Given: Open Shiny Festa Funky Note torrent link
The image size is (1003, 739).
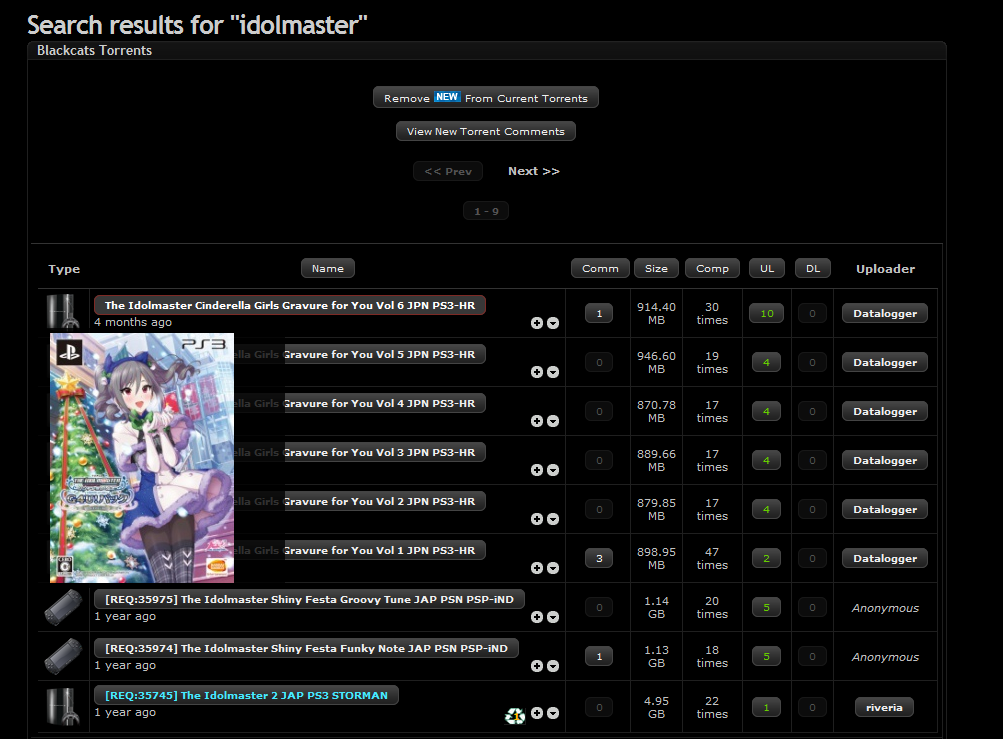Looking at the screenshot, I should [x=306, y=648].
